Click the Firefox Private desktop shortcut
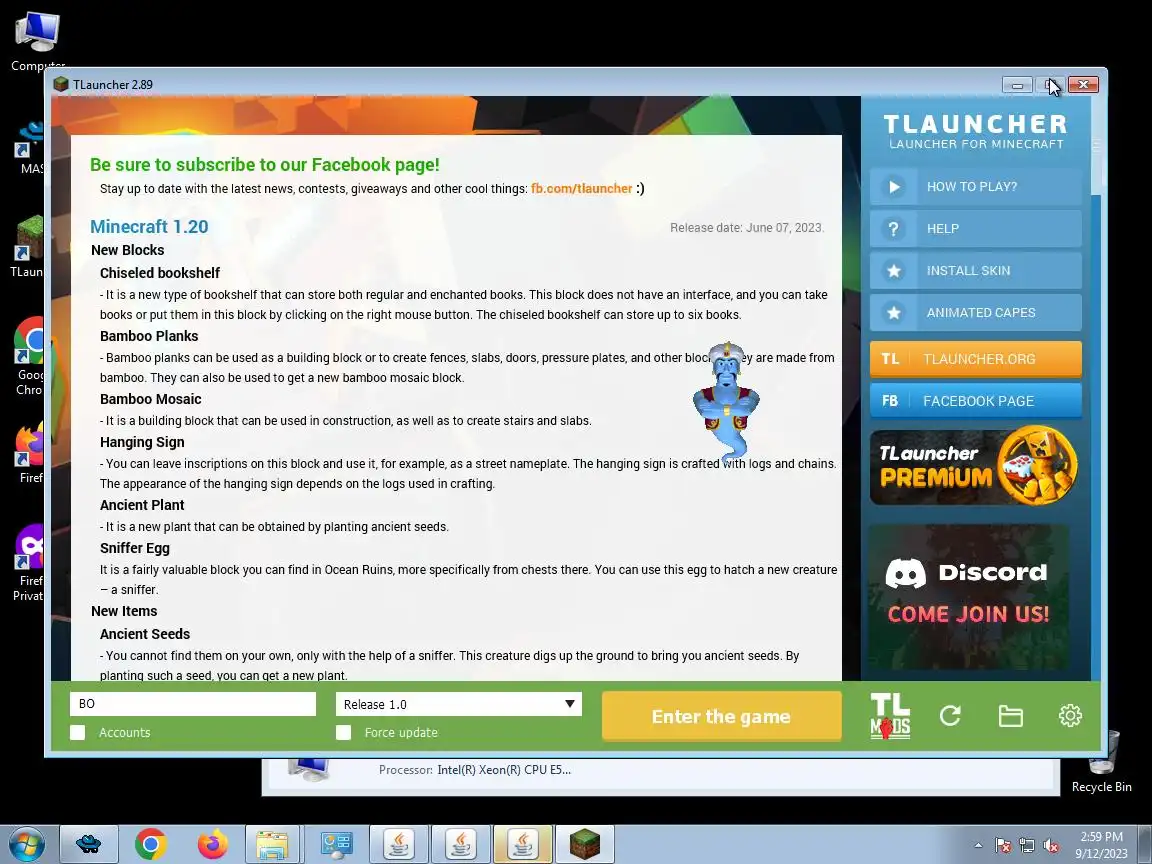 click(29, 563)
